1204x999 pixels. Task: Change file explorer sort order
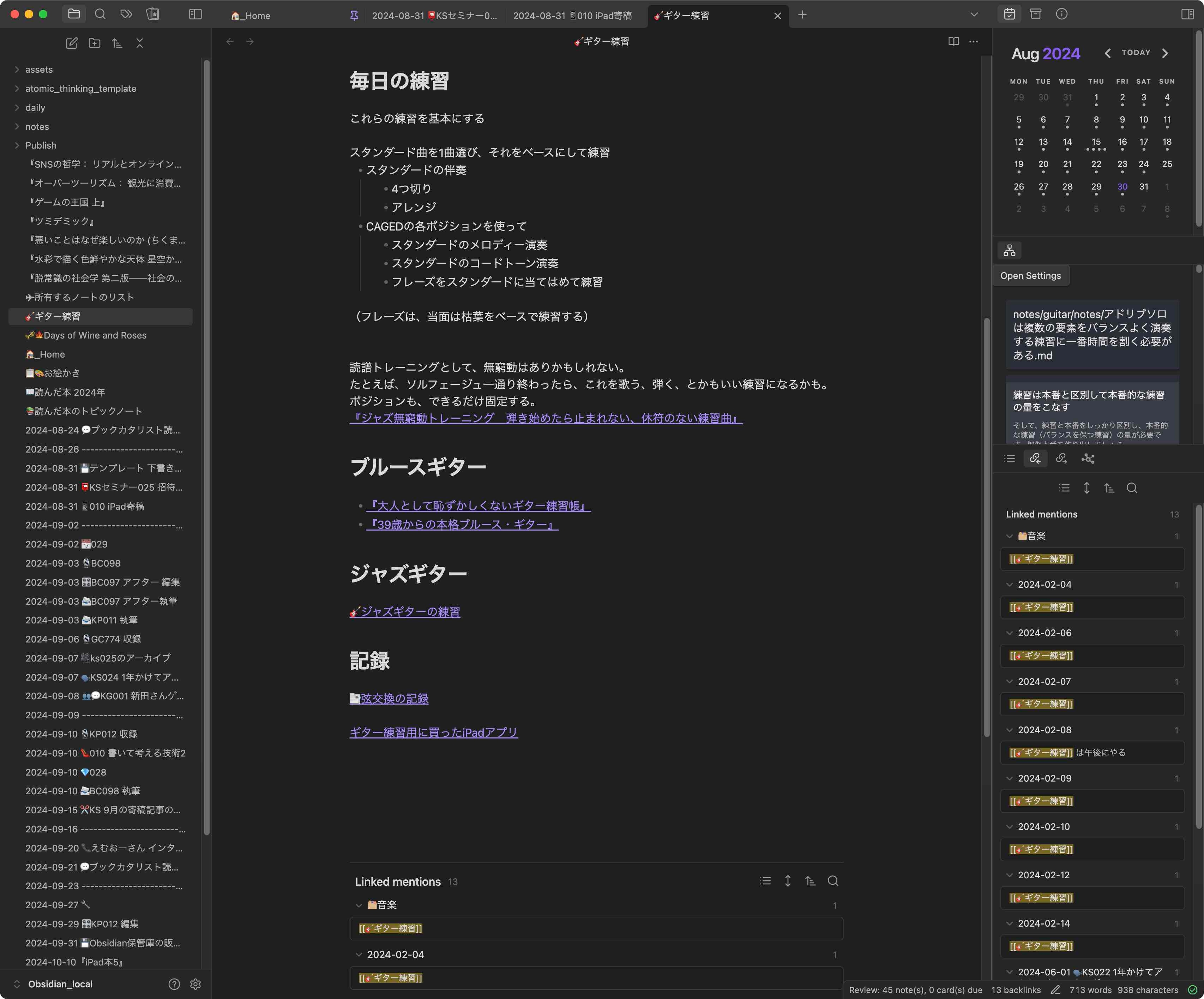(117, 43)
